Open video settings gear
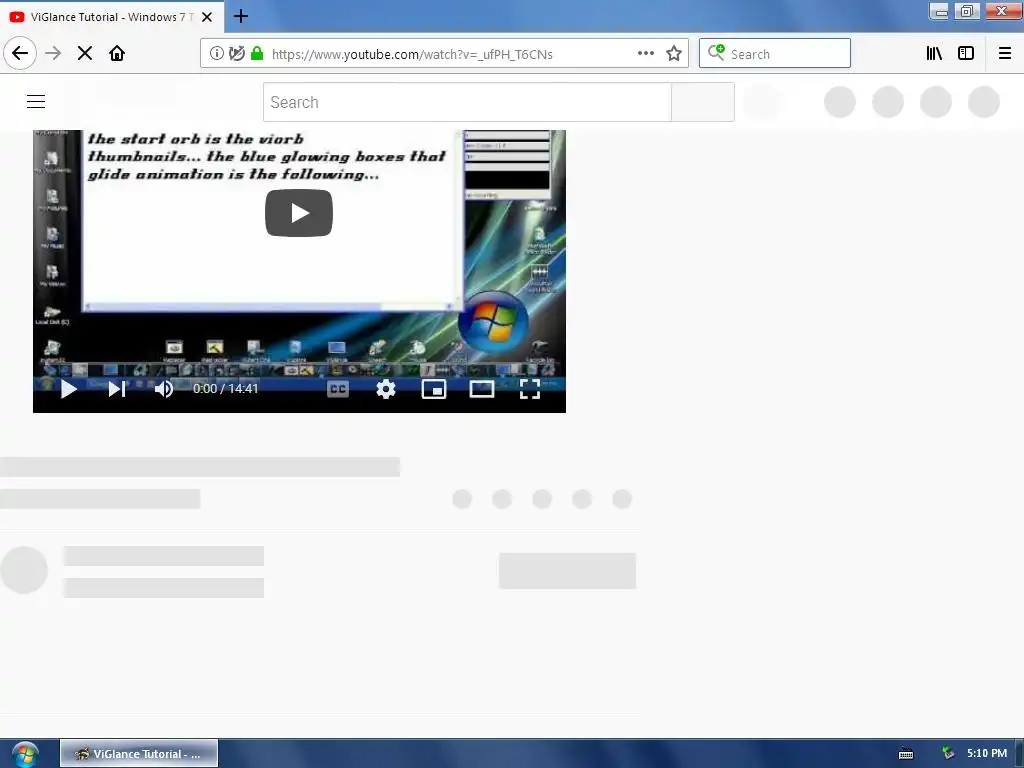 [x=386, y=389]
